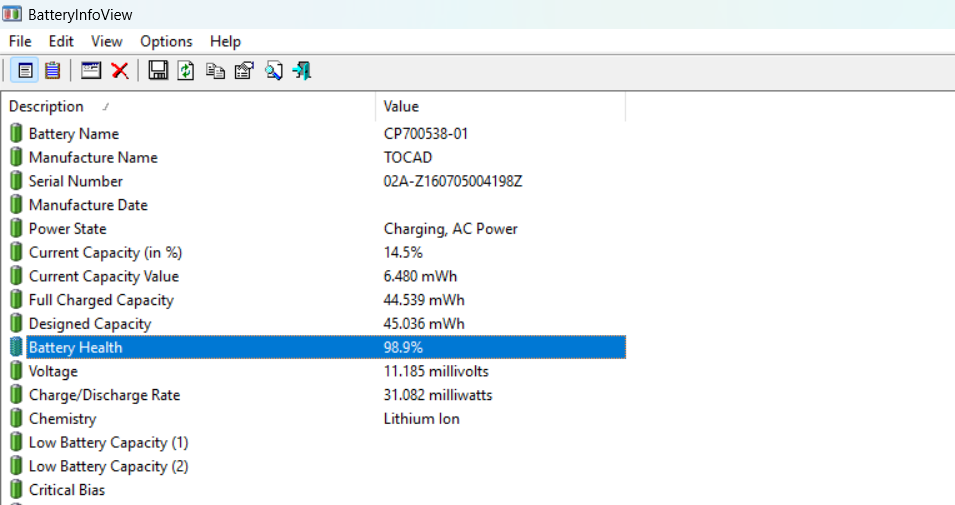Image resolution: width=955 pixels, height=505 pixels.
Task: Click the value Charging, AC Power
Action: tap(451, 228)
